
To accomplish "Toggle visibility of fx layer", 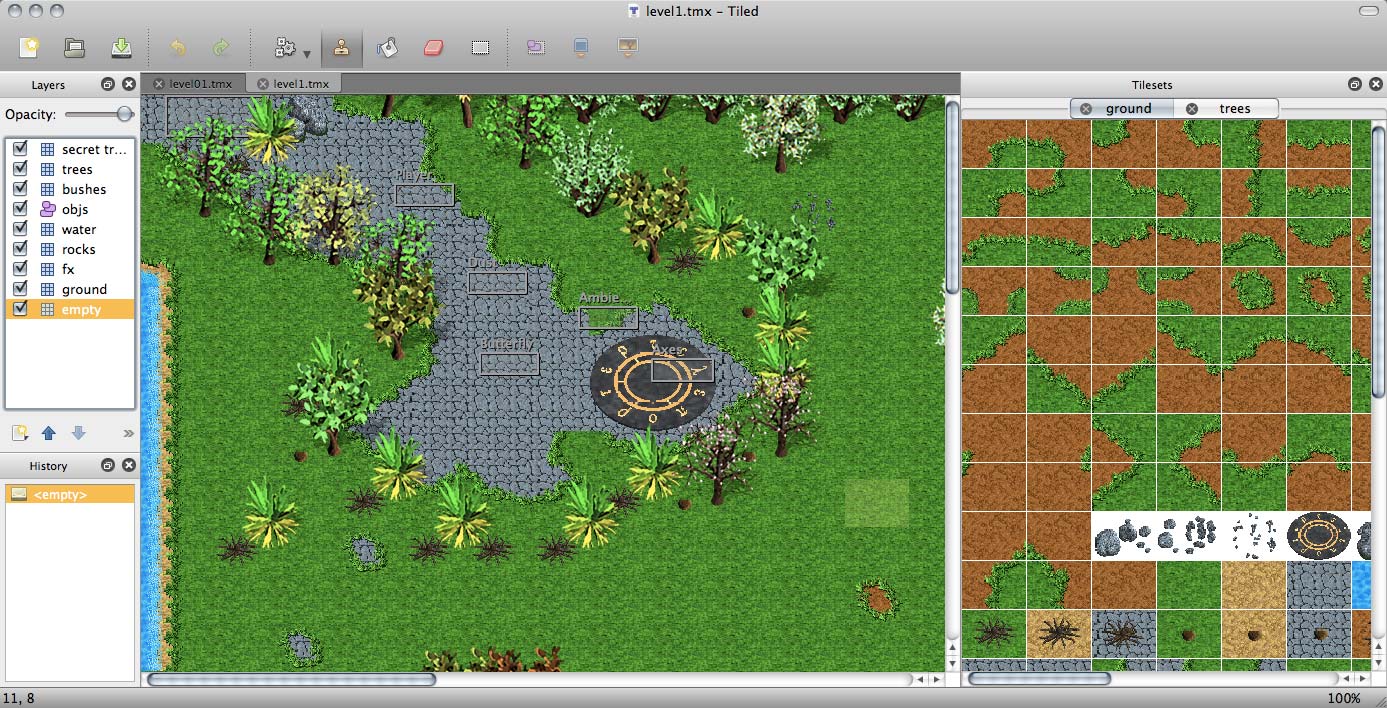I will click(x=20, y=269).
